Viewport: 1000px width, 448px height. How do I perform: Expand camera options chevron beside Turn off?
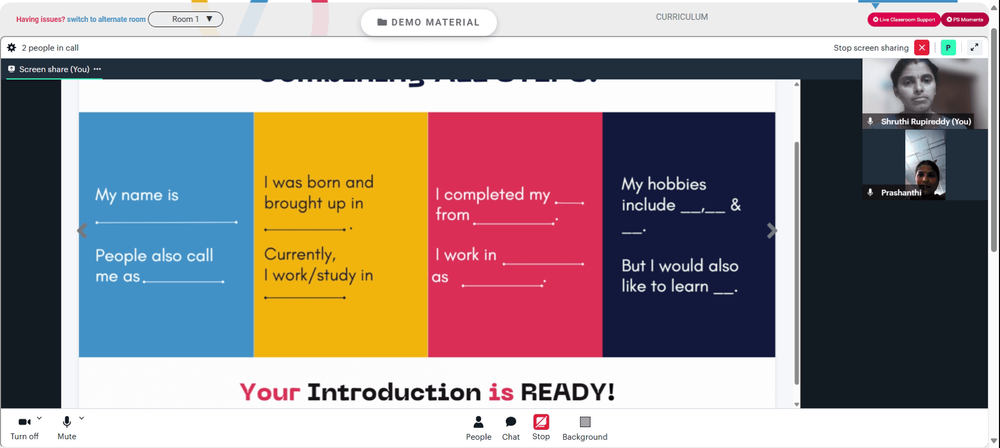coord(40,419)
